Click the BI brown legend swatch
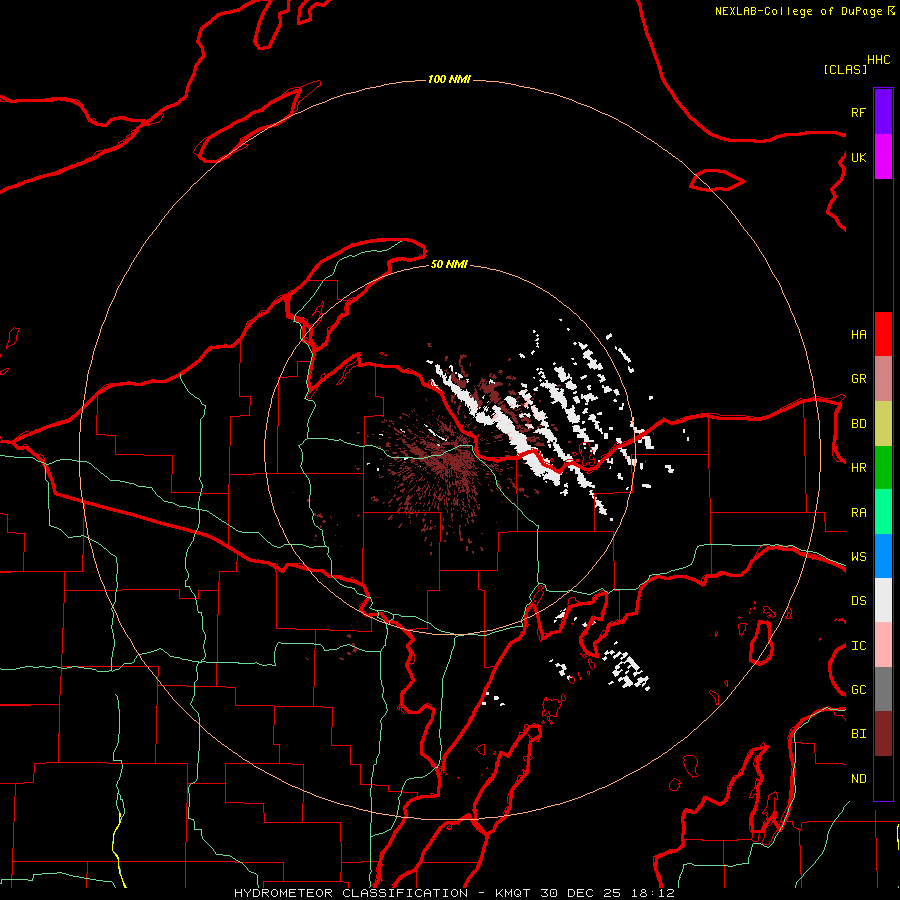The image size is (900, 900). 883,734
